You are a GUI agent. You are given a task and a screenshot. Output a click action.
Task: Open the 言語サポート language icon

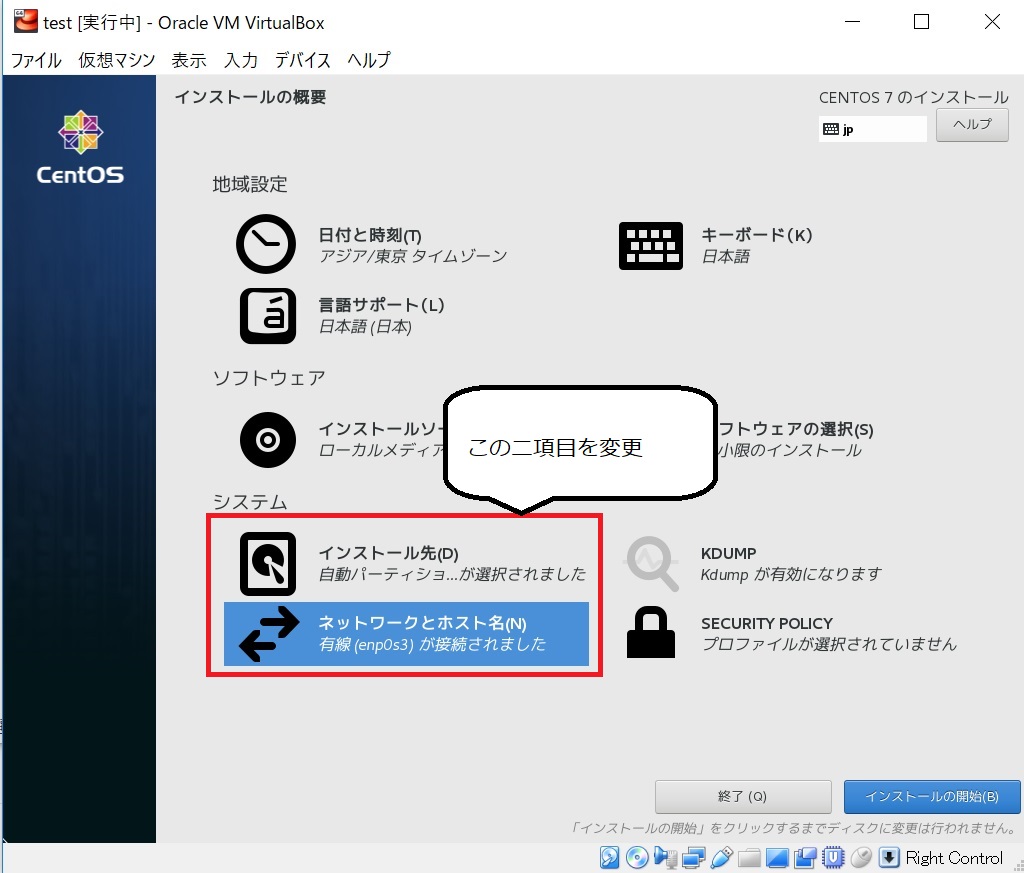268,316
